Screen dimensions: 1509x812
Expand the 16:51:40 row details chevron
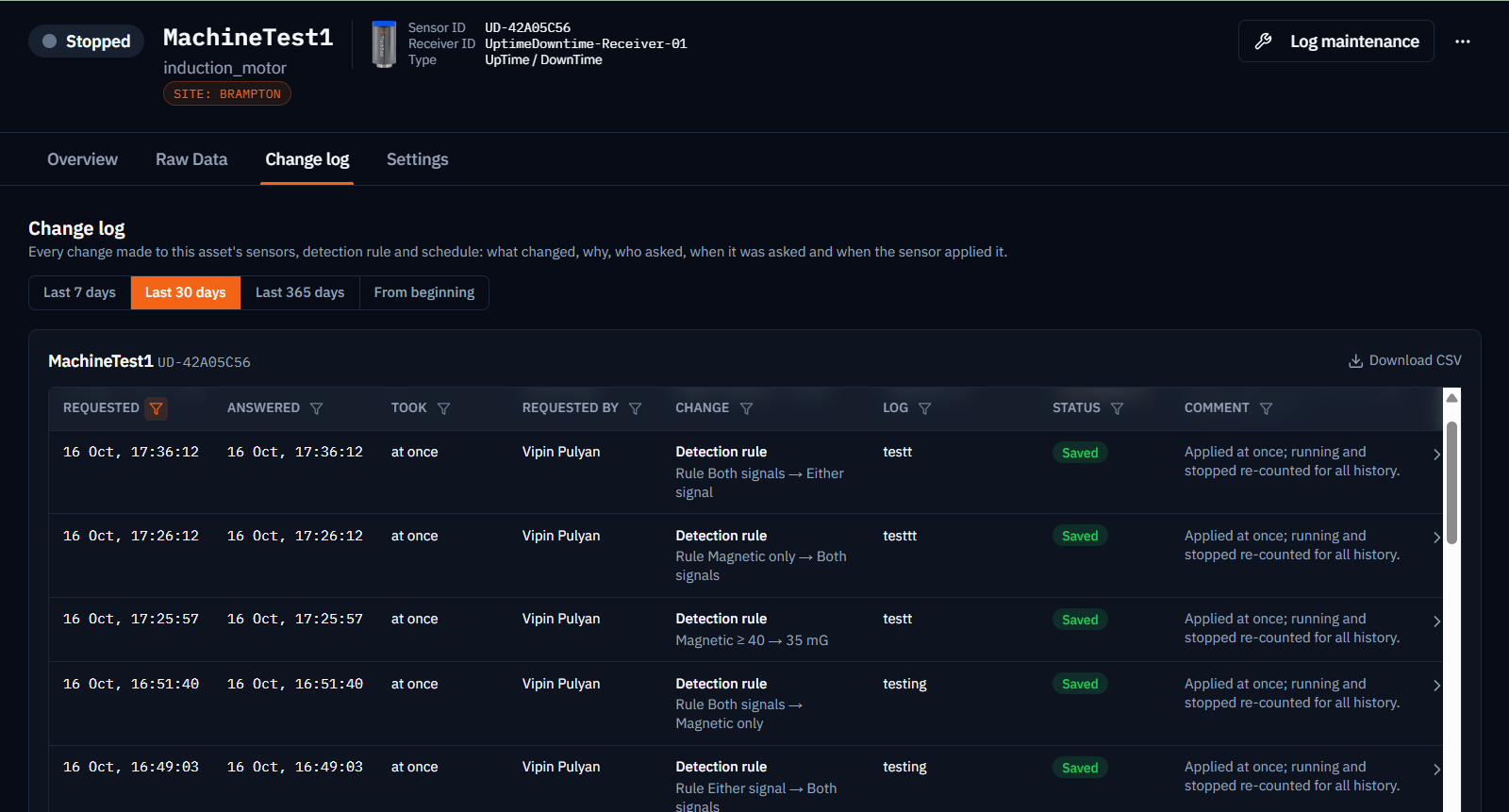[1436, 686]
